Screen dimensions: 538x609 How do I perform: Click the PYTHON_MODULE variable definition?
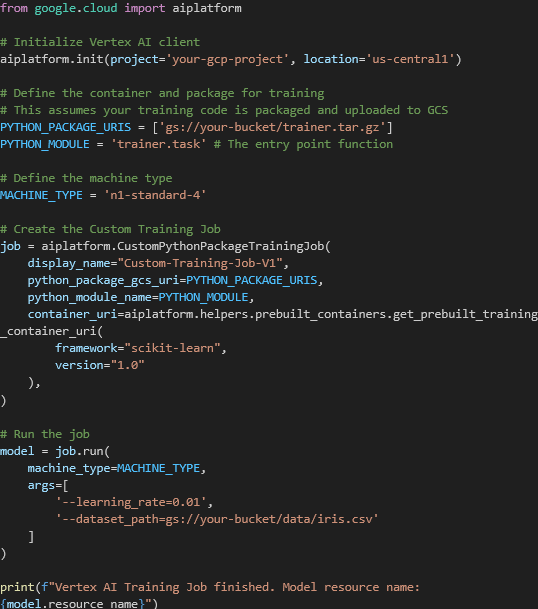(45, 144)
